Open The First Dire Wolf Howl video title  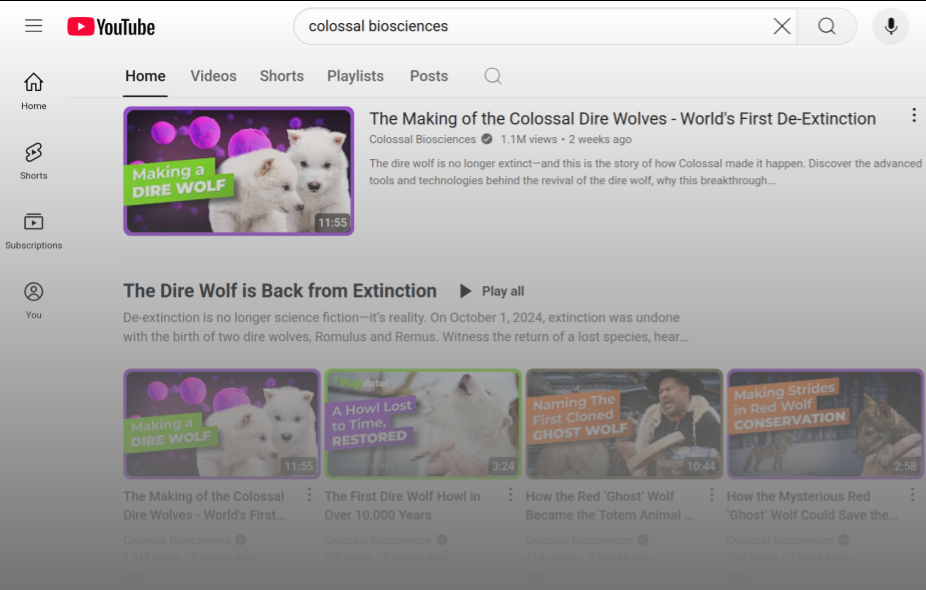pos(402,506)
